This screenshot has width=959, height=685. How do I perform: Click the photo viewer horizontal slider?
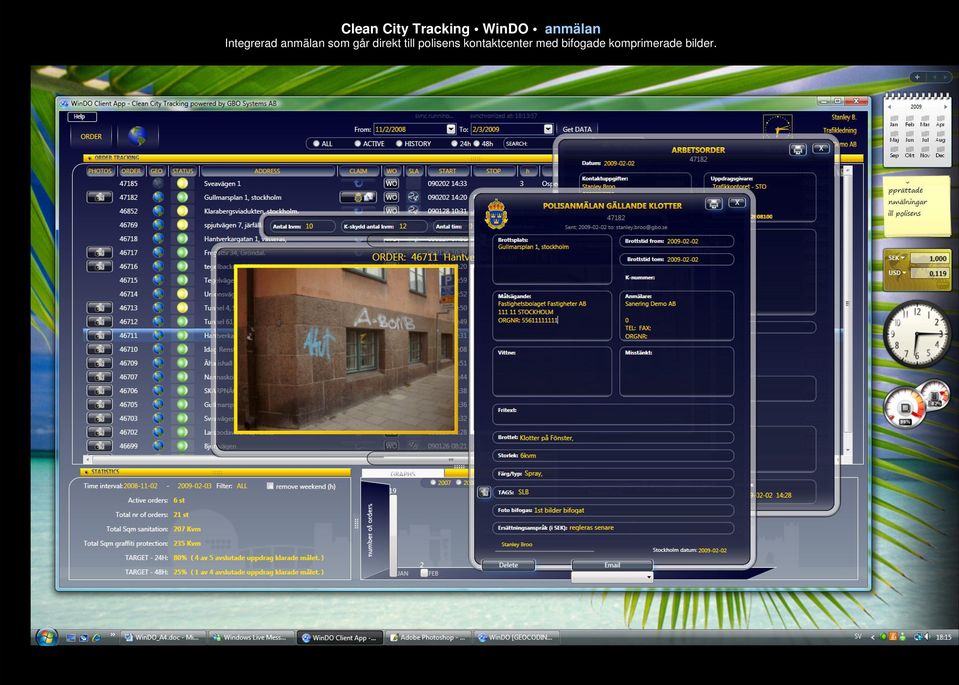click(x=419, y=459)
